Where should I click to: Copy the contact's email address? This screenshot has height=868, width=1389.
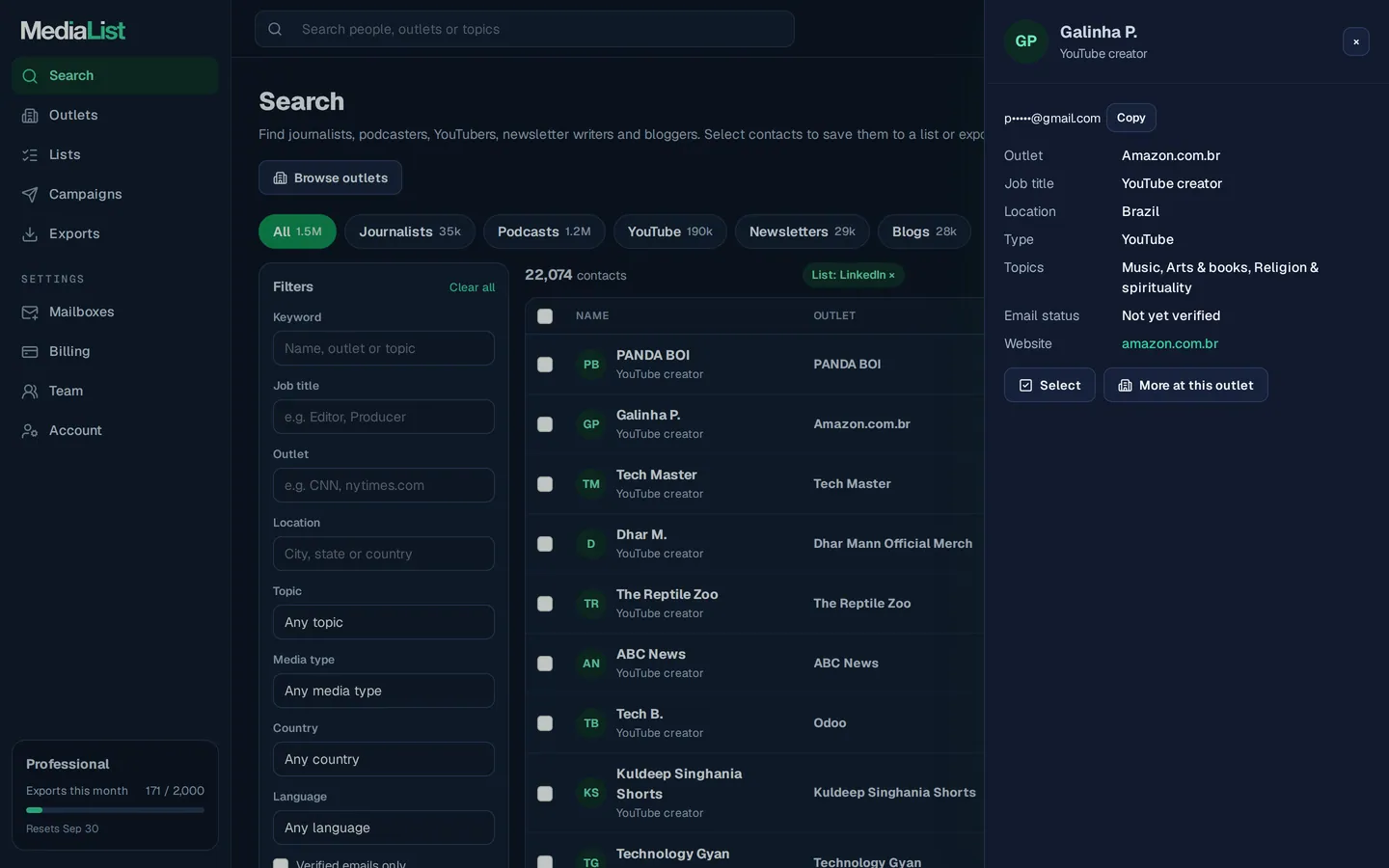point(1131,118)
